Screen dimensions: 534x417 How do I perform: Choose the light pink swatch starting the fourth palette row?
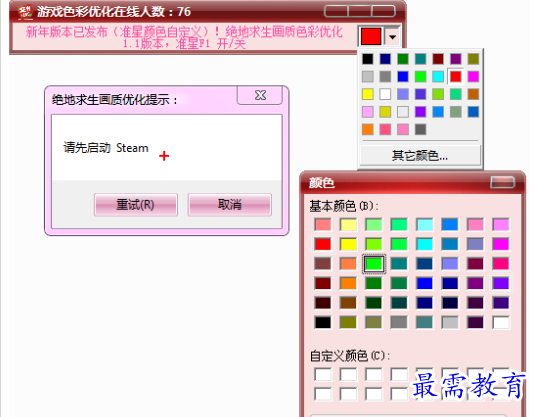pyautogui.click(x=367, y=112)
